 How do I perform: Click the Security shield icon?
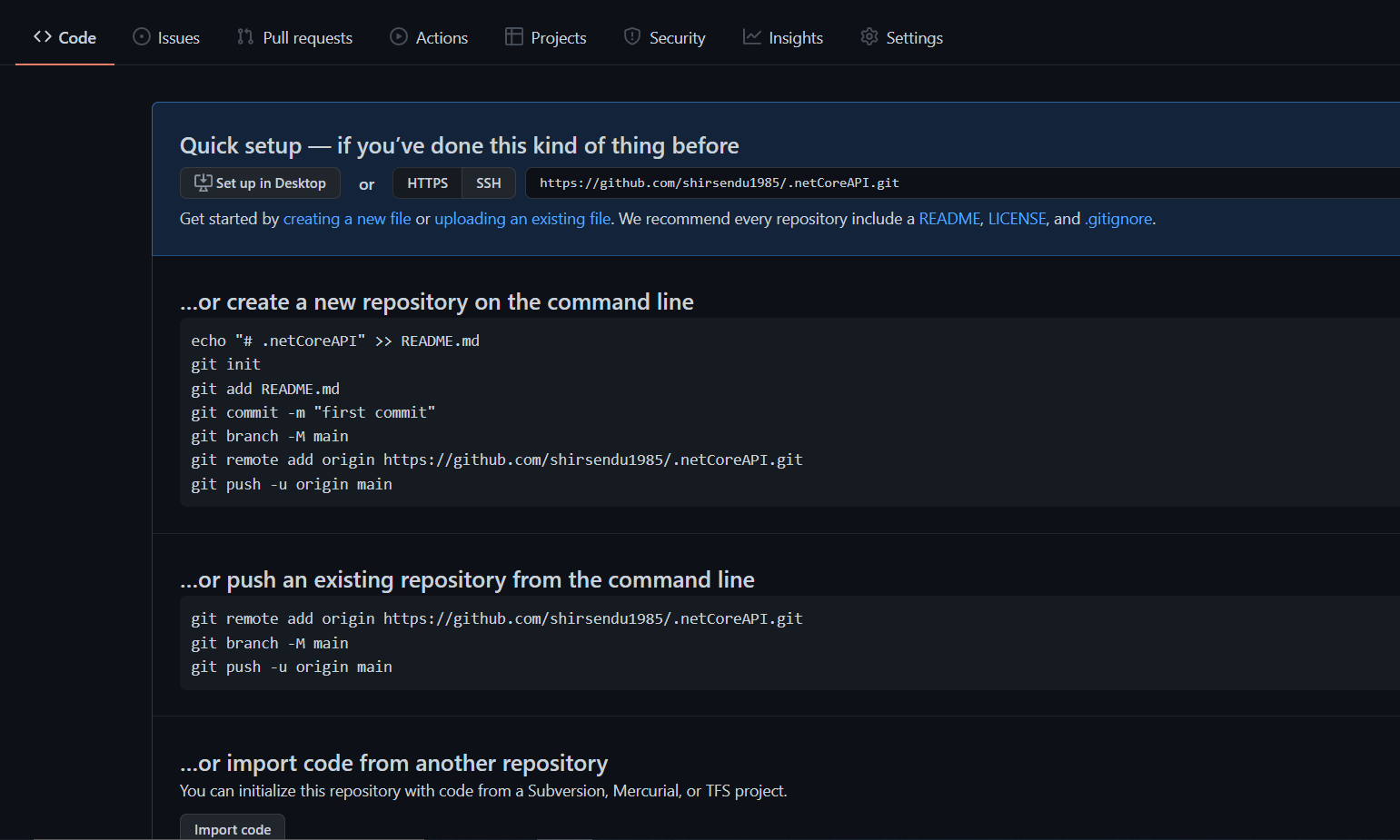click(632, 37)
